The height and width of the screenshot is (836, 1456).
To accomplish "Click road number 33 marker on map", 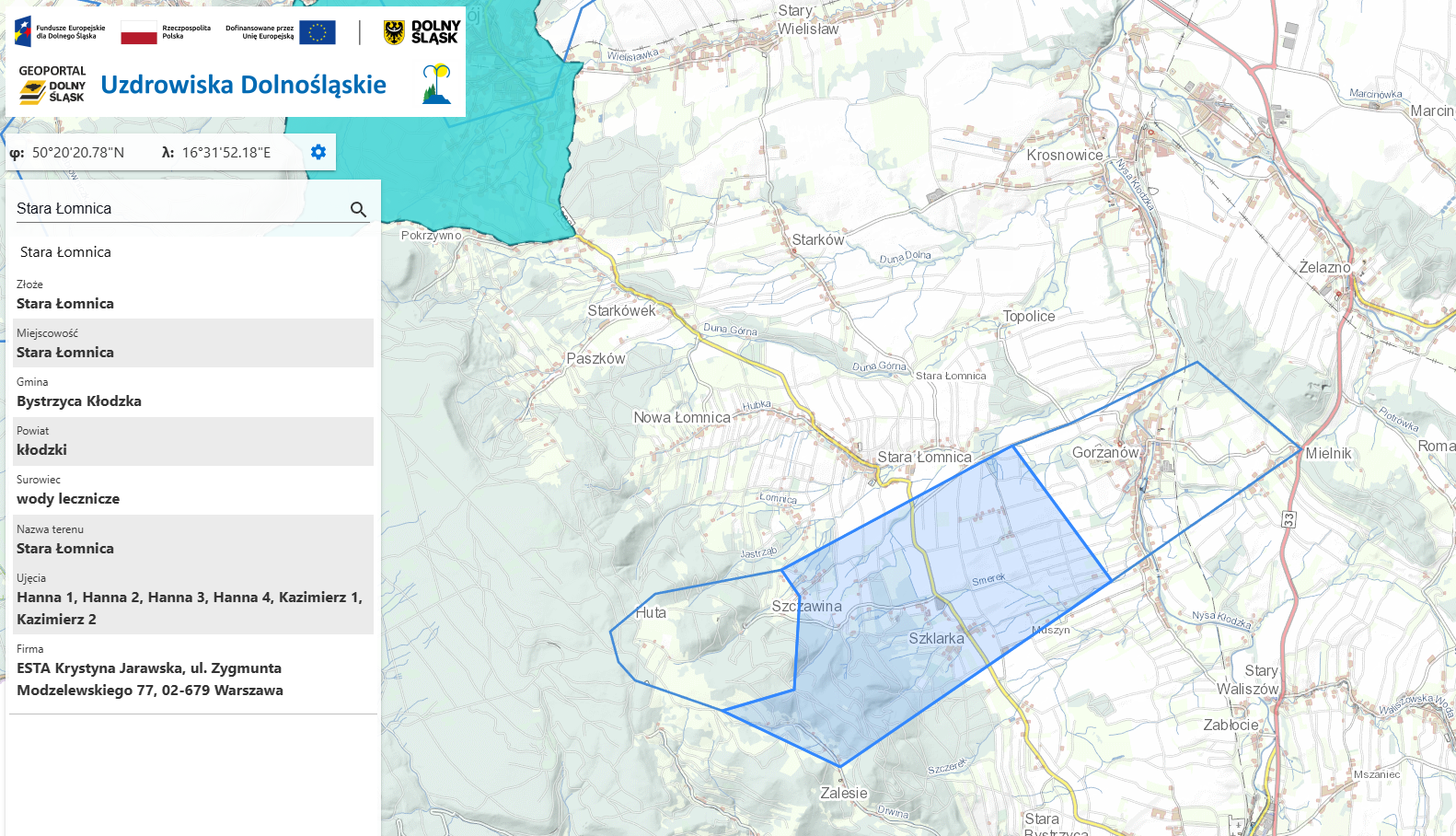I will [x=1288, y=519].
